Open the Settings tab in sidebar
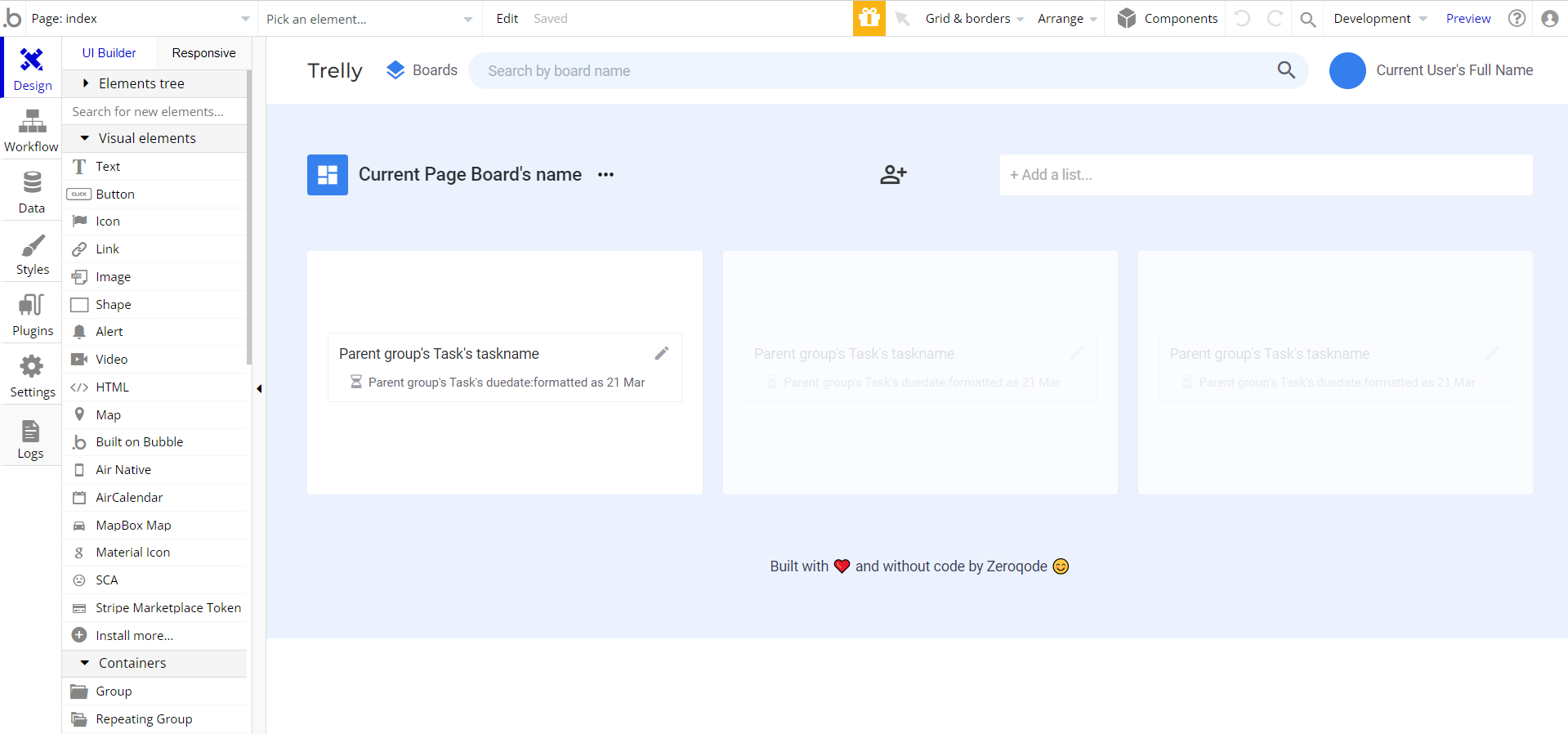 coord(32,374)
